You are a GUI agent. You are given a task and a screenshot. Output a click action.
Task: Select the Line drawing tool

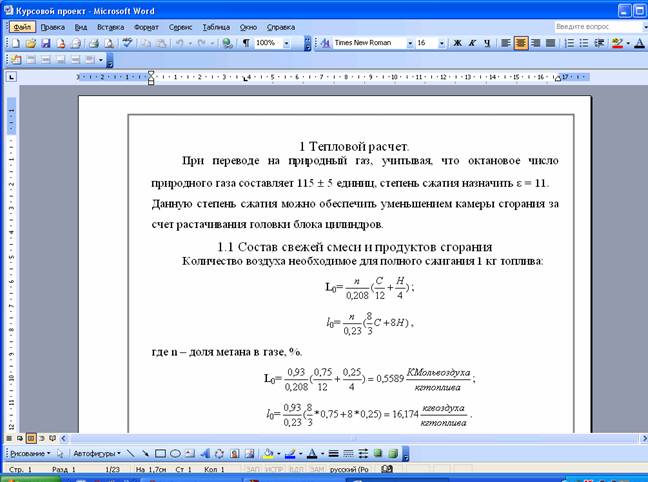[131, 453]
